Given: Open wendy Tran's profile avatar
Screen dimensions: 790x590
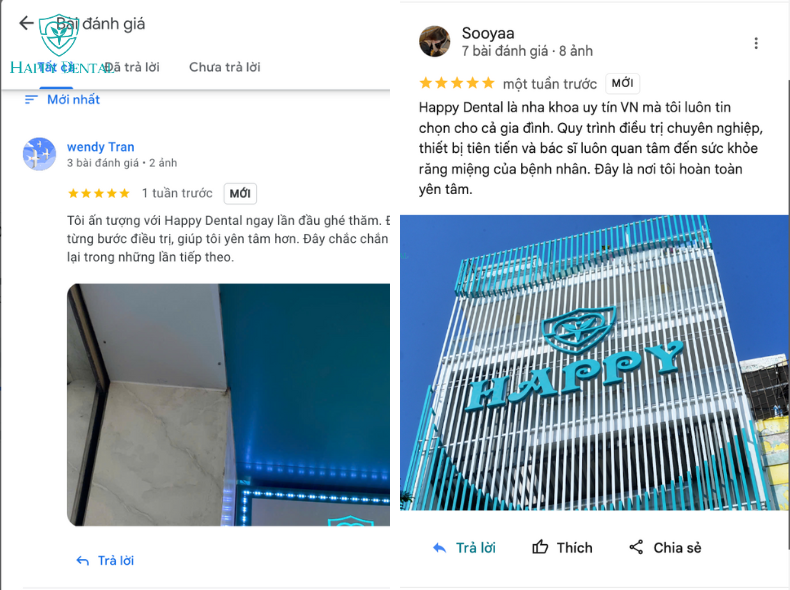Looking at the screenshot, I should 39,154.
